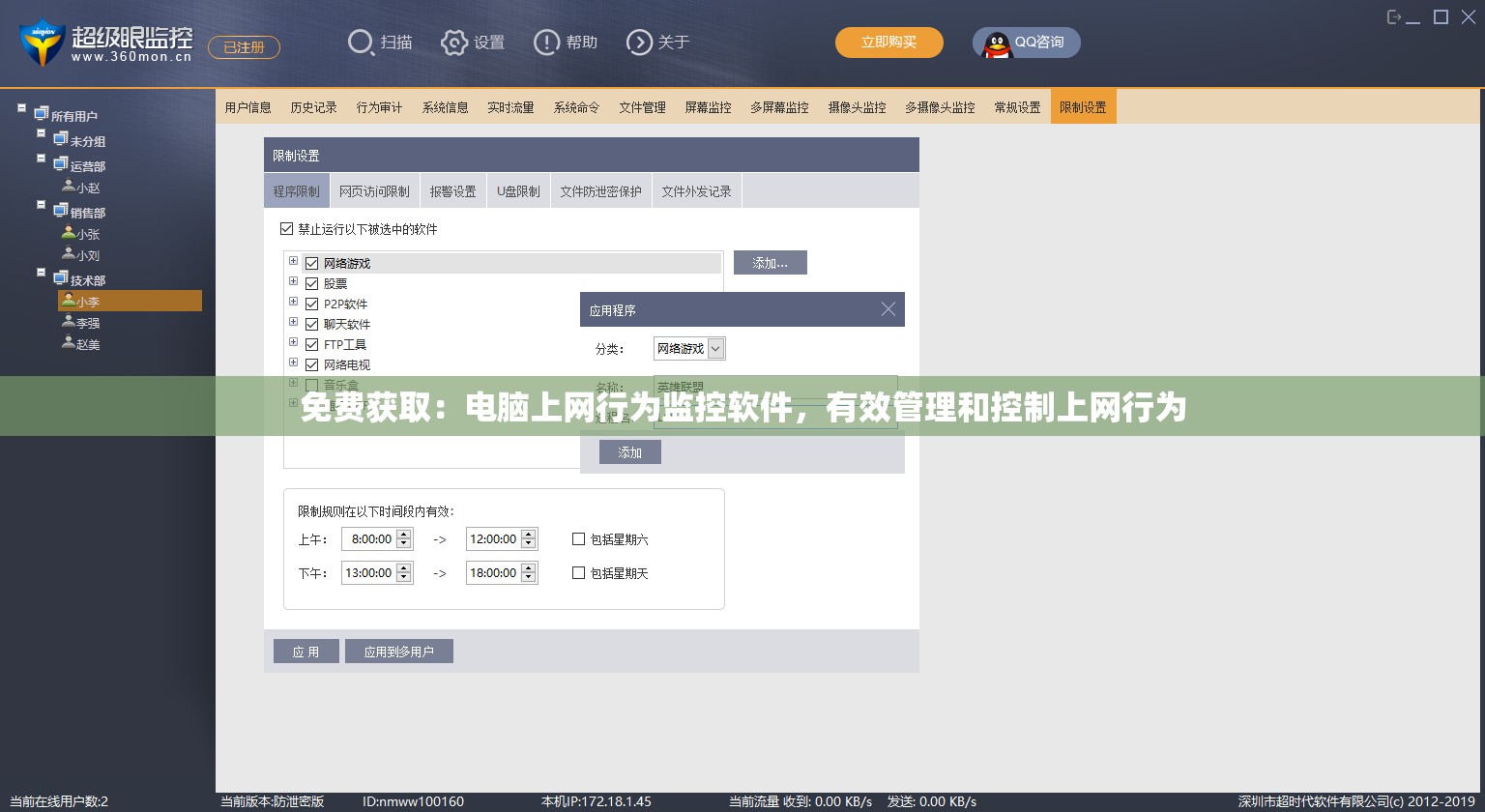
Task: Uncheck the 股票 checkbox
Action: point(311,283)
